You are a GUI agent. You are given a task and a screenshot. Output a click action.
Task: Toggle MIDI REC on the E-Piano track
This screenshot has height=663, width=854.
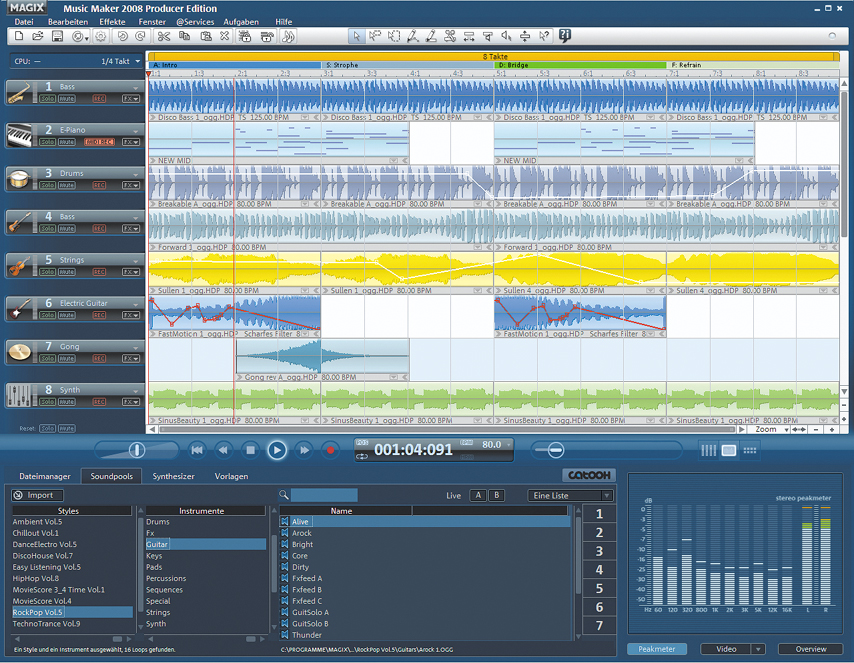point(99,142)
